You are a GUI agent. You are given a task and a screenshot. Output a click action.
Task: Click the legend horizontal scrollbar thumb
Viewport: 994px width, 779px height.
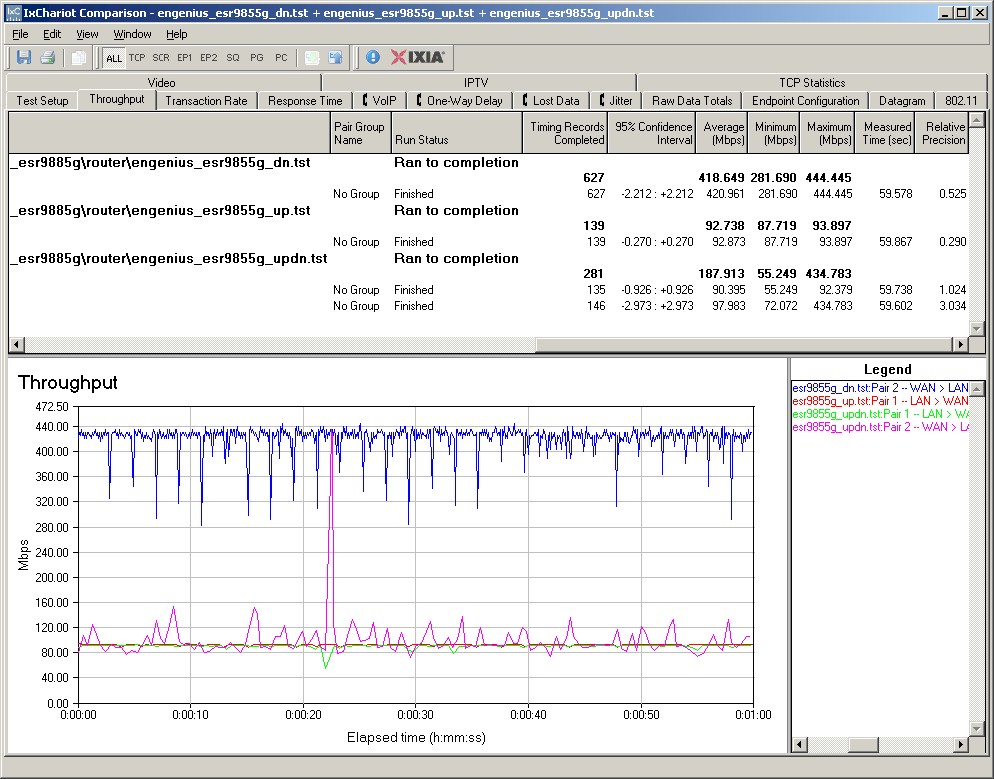[x=865, y=744]
